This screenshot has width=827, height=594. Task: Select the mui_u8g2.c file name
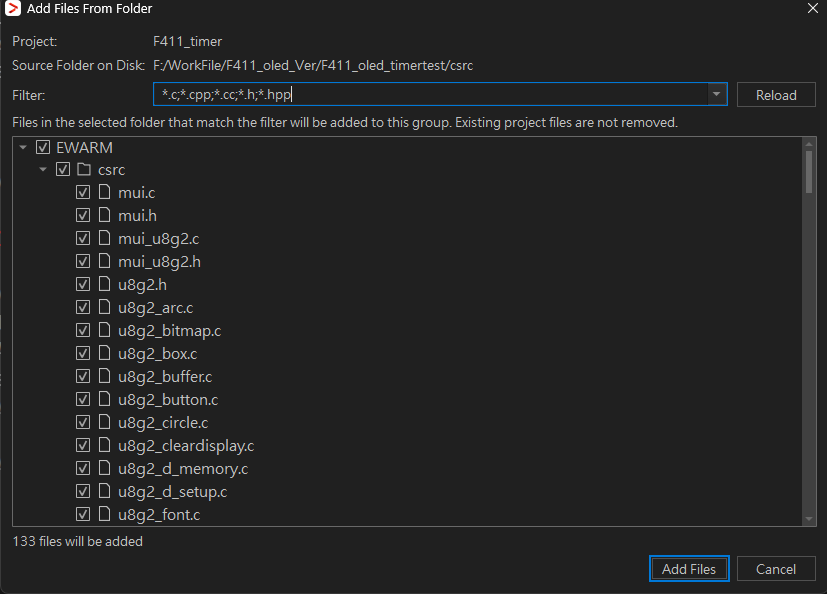point(159,239)
